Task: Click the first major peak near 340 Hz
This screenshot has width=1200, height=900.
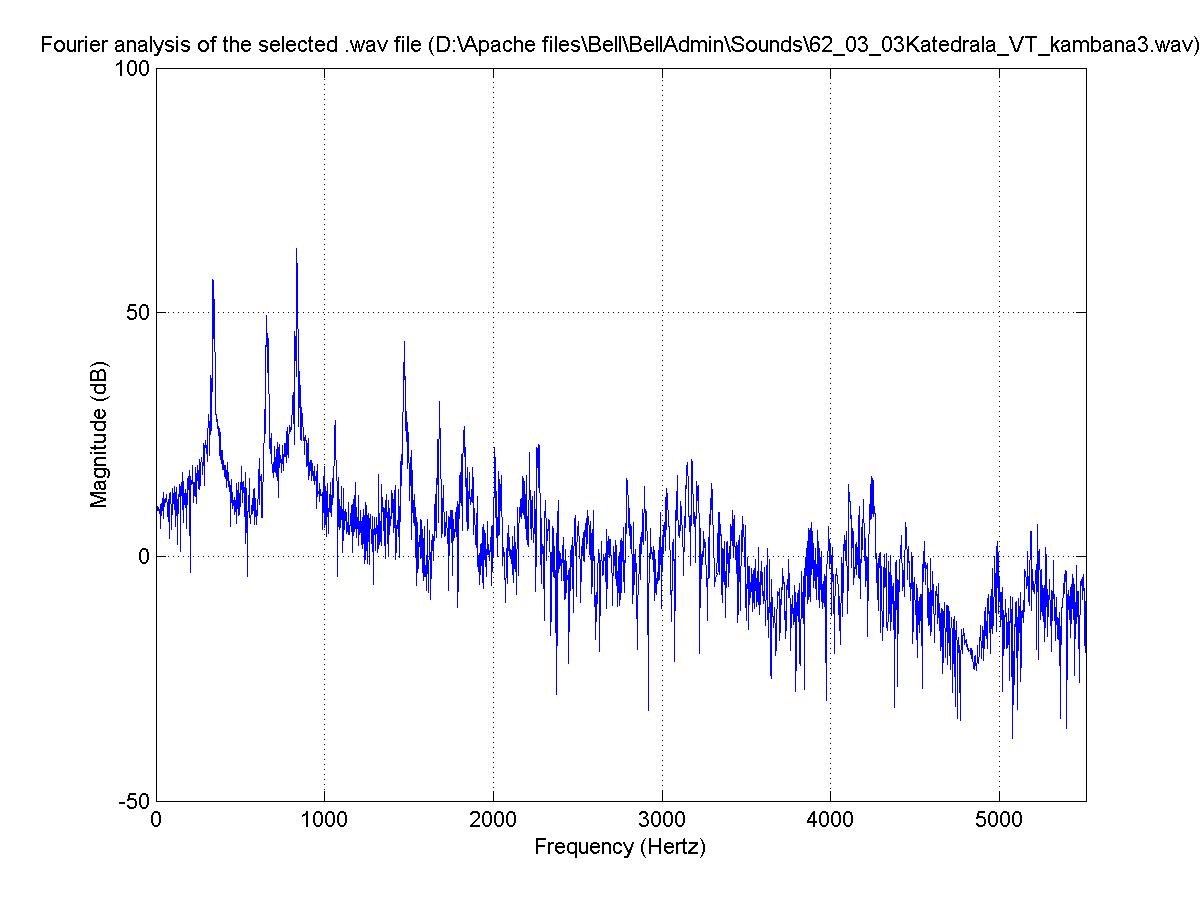Action: click(x=213, y=283)
